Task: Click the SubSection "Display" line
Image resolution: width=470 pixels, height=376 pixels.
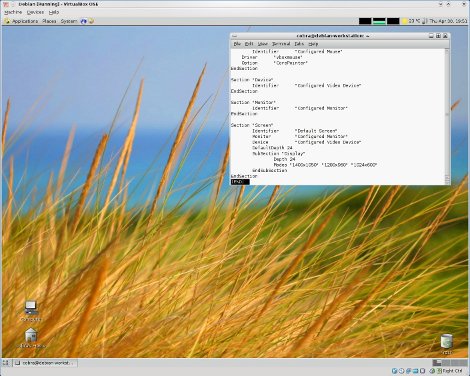Action: tap(279, 153)
